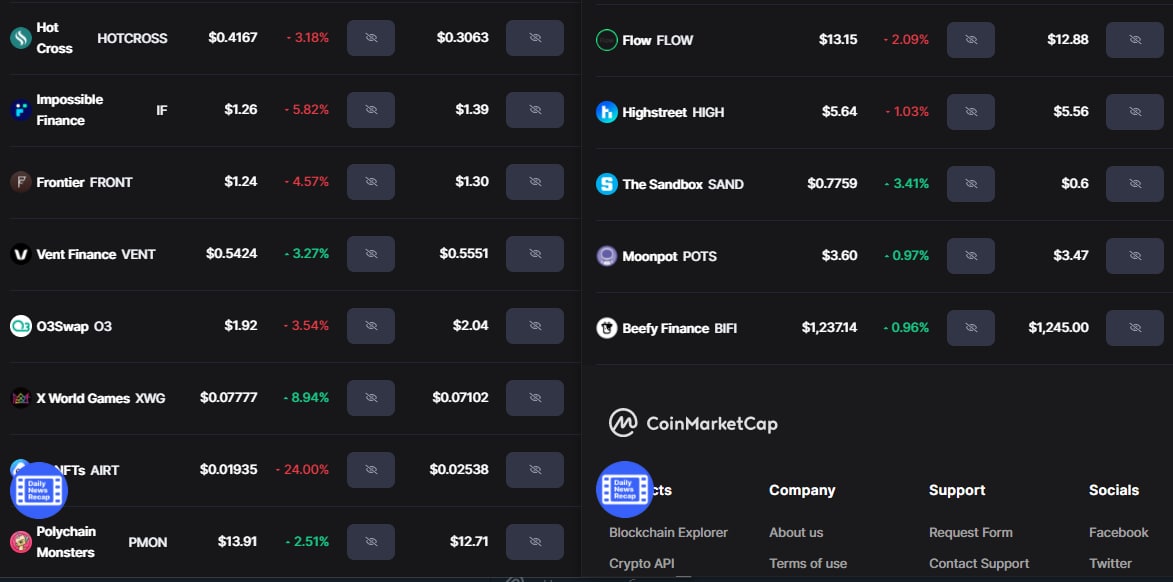Open the Facebook socials link
Image resolution: width=1173 pixels, height=582 pixels.
[x=1118, y=533]
